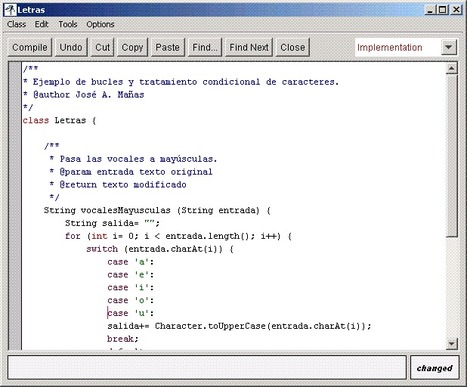
Task: Click the gray breakpoint margin beside the code
Action: coord(15,206)
